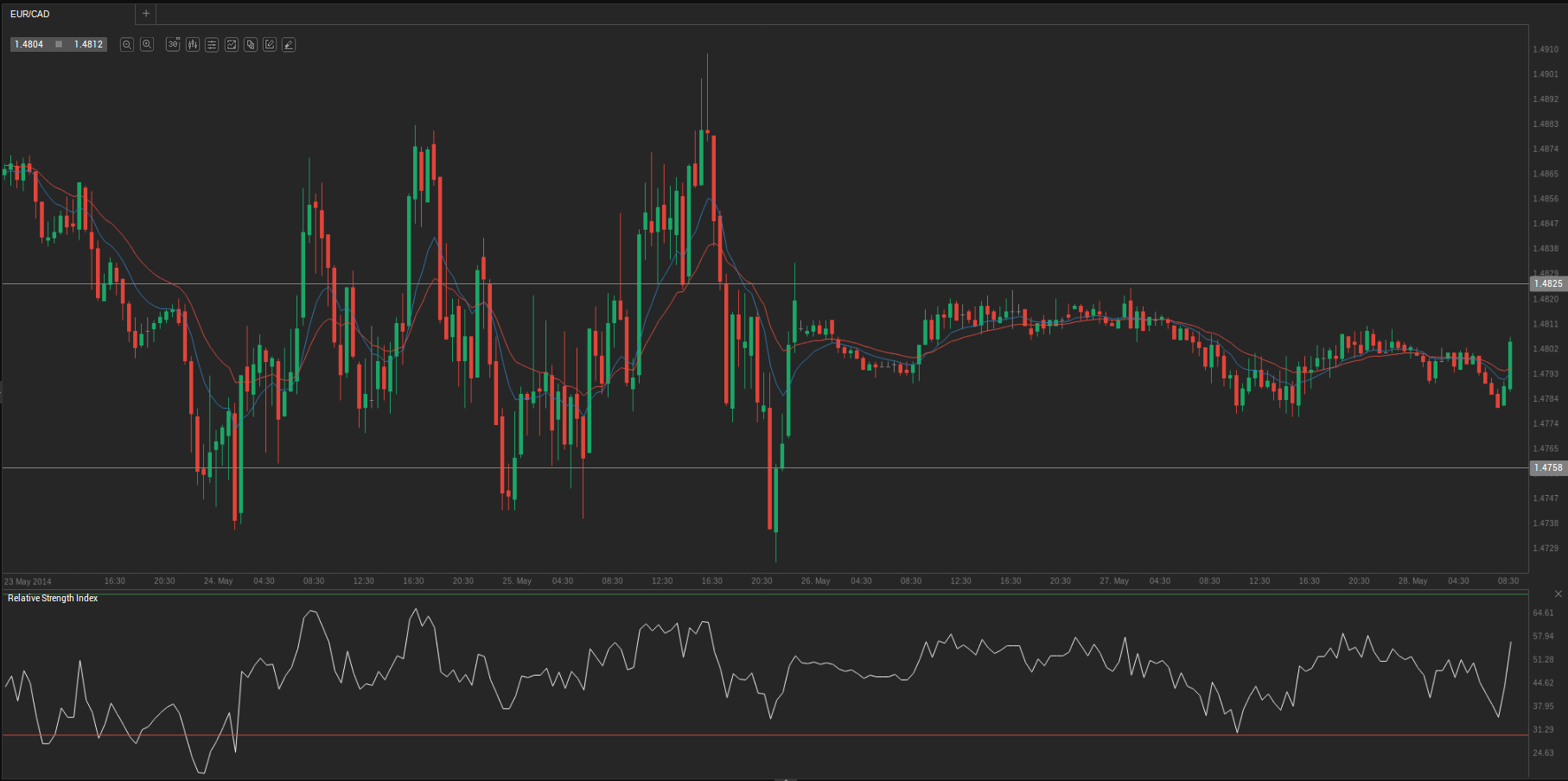
Task: Open the candlestick chart type selector
Action: [x=193, y=44]
